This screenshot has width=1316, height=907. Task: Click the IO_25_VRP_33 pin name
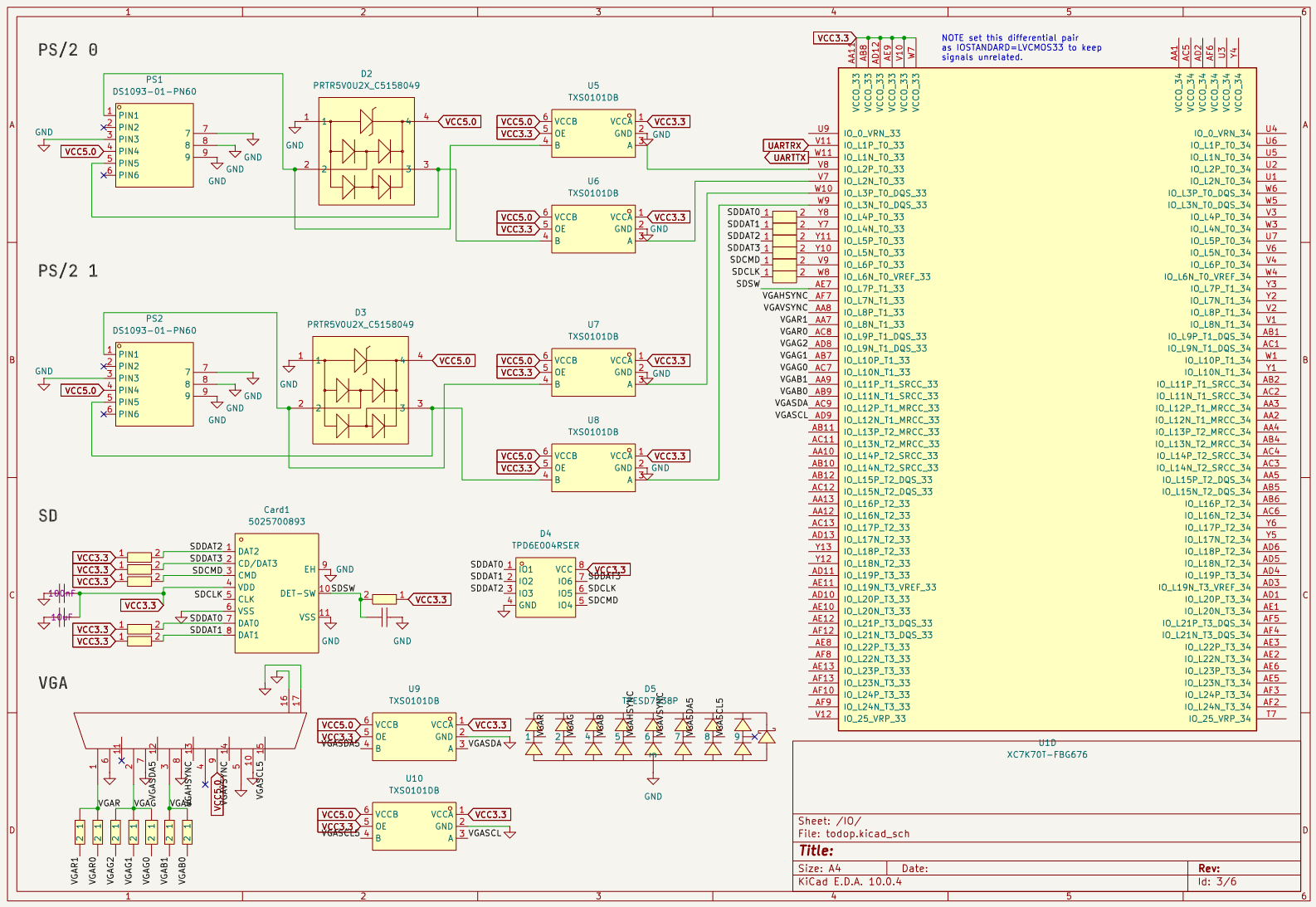875,719
